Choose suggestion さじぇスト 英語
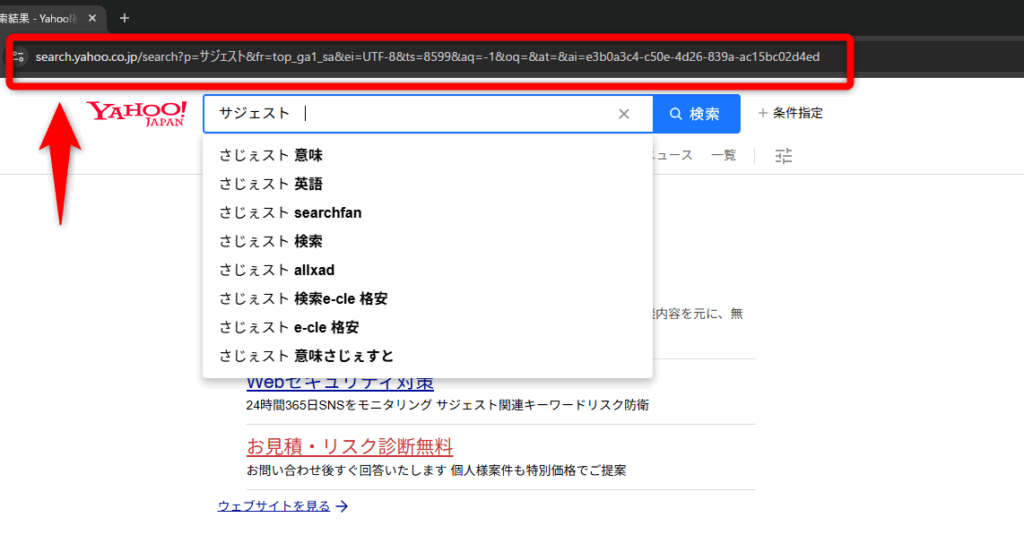1024x552 pixels. [x=428, y=184]
